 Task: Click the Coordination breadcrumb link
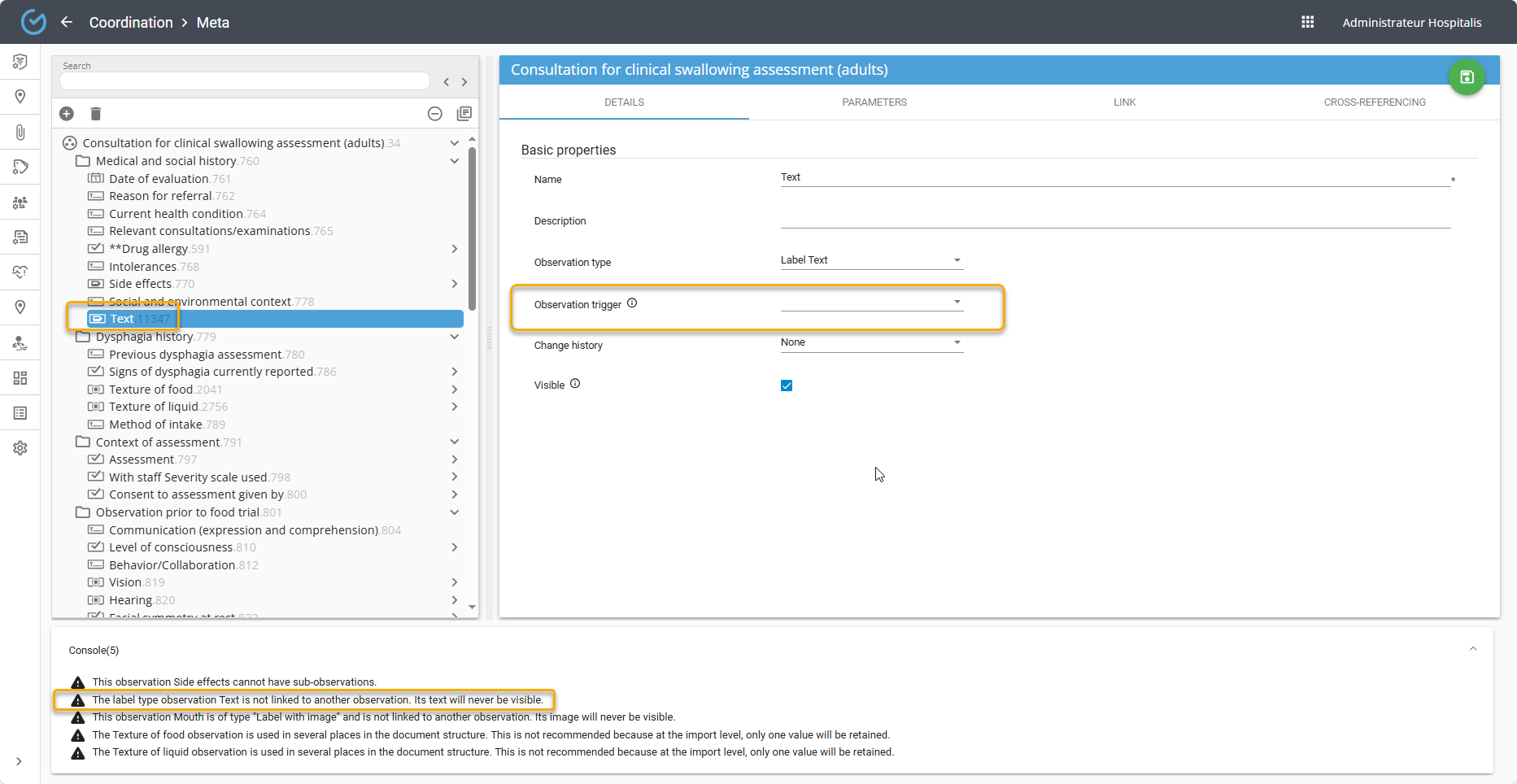pyautogui.click(x=131, y=22)
